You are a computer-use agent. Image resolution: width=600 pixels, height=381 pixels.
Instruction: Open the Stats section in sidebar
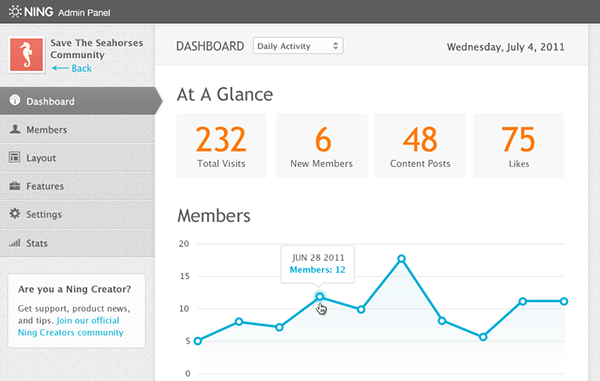click(x=77, y=243)
